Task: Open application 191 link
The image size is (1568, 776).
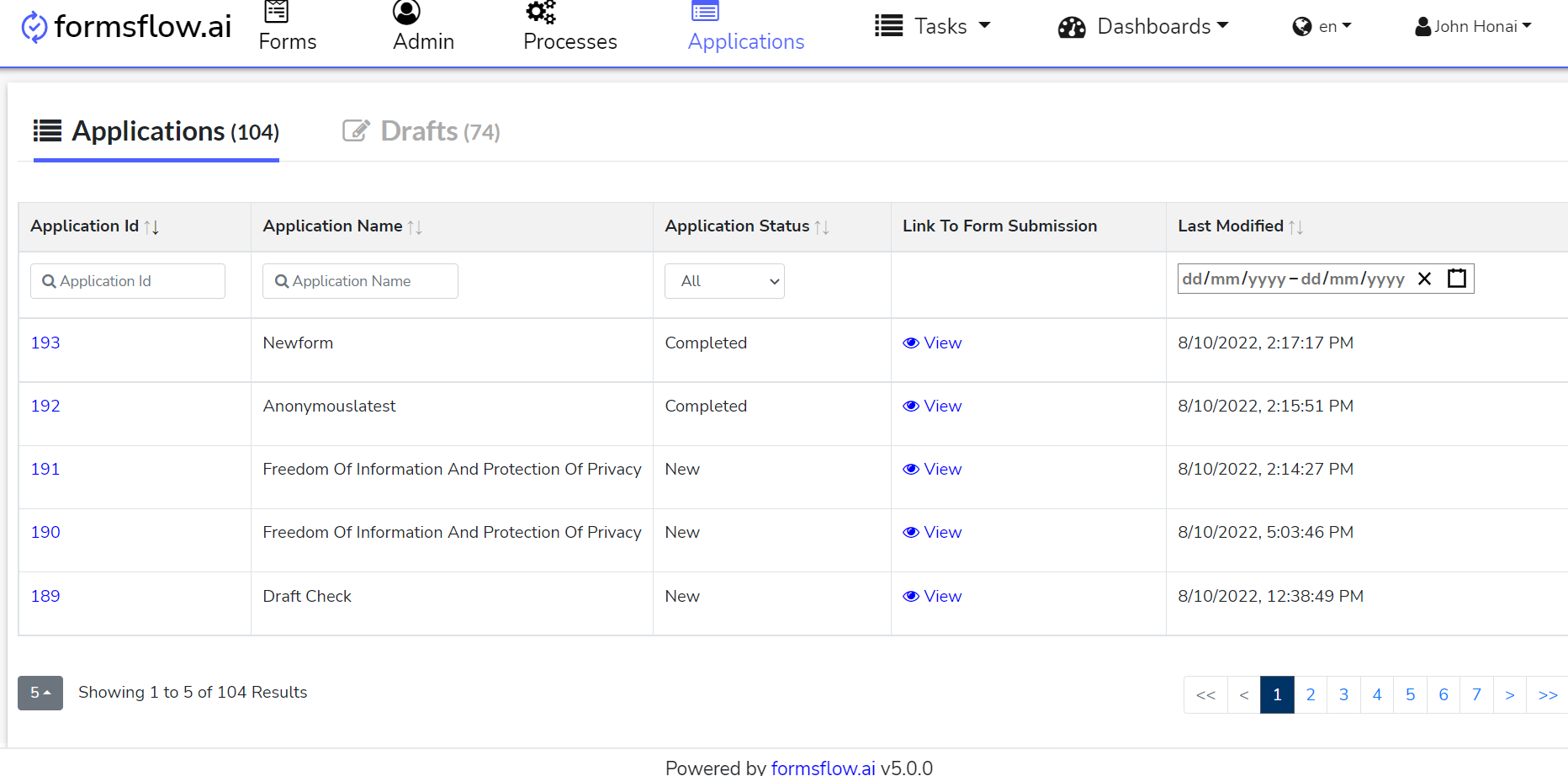Action: point(45,470)
